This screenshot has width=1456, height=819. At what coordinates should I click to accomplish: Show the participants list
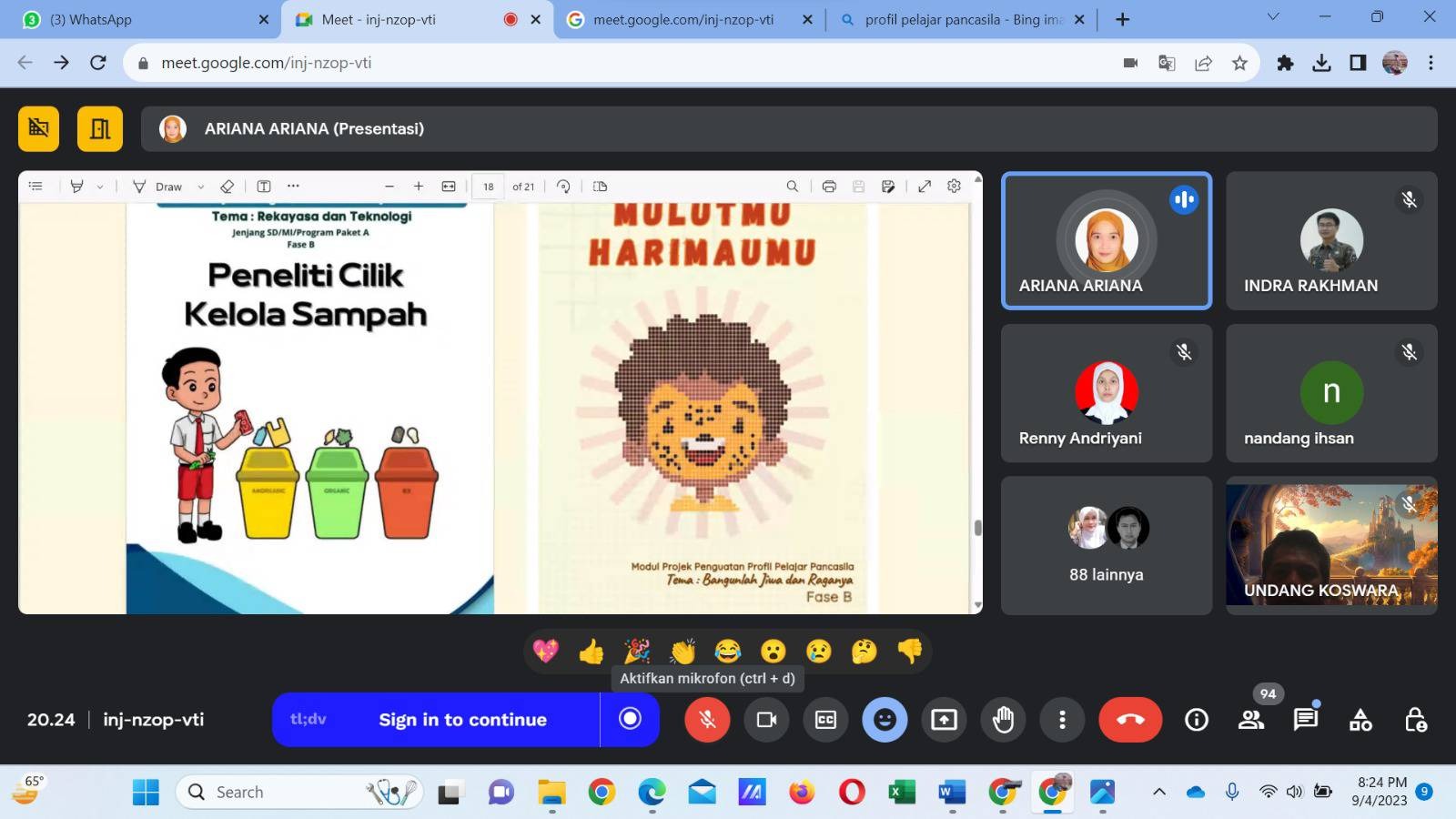pos(1251,720)
